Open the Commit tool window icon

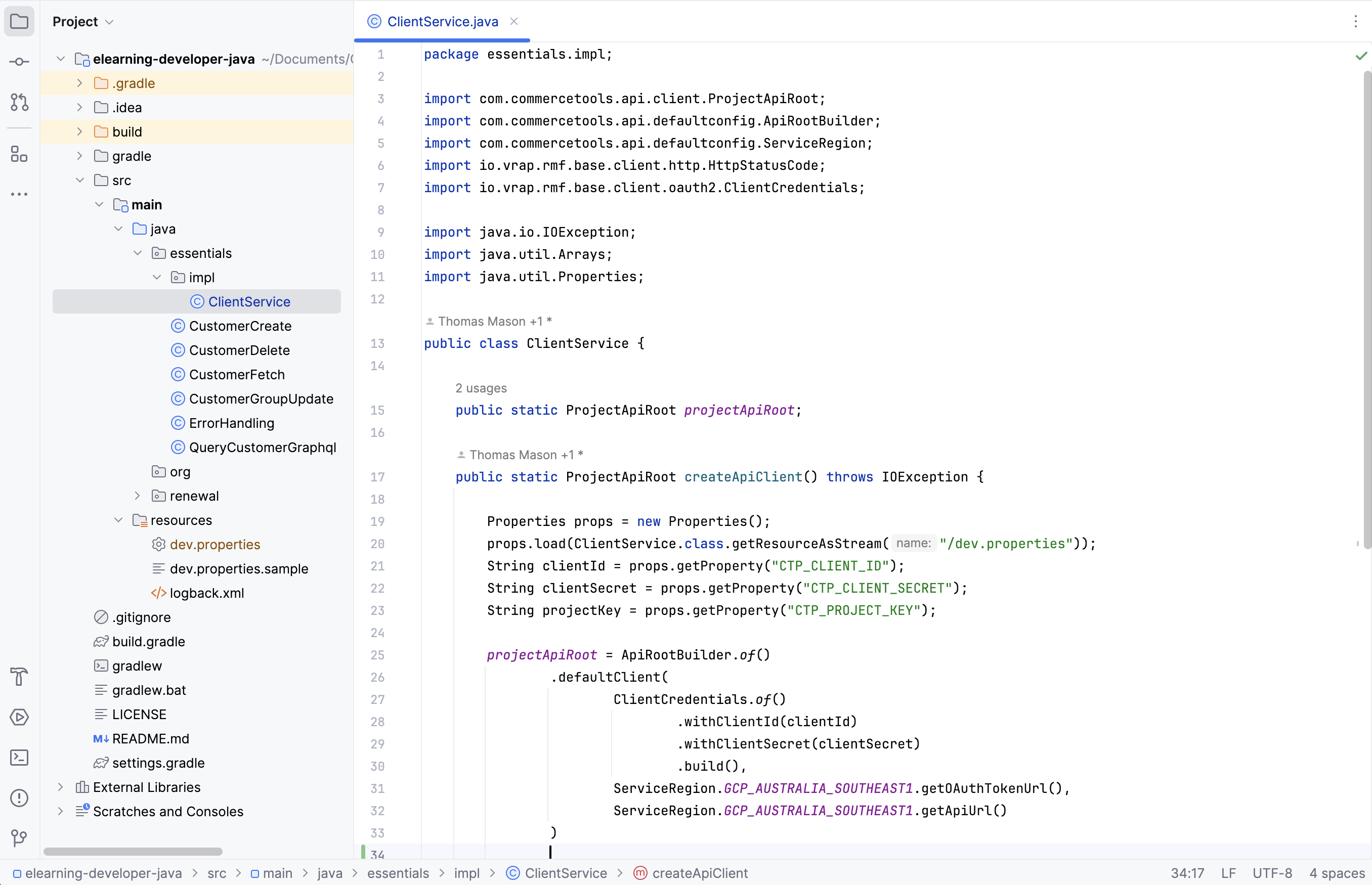click(x=19, y=62)
